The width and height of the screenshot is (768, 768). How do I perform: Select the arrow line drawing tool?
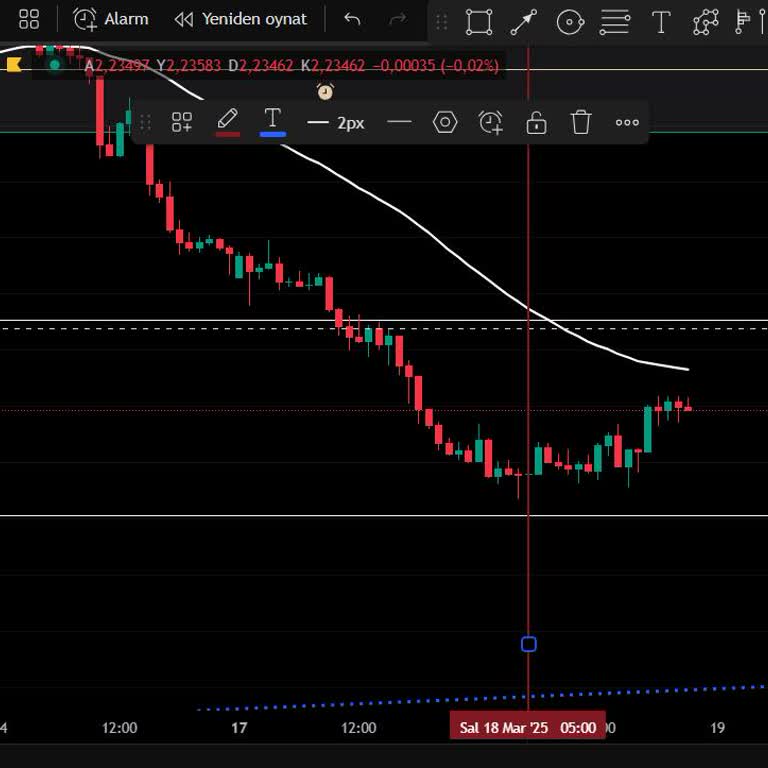[x=524, y=22]
